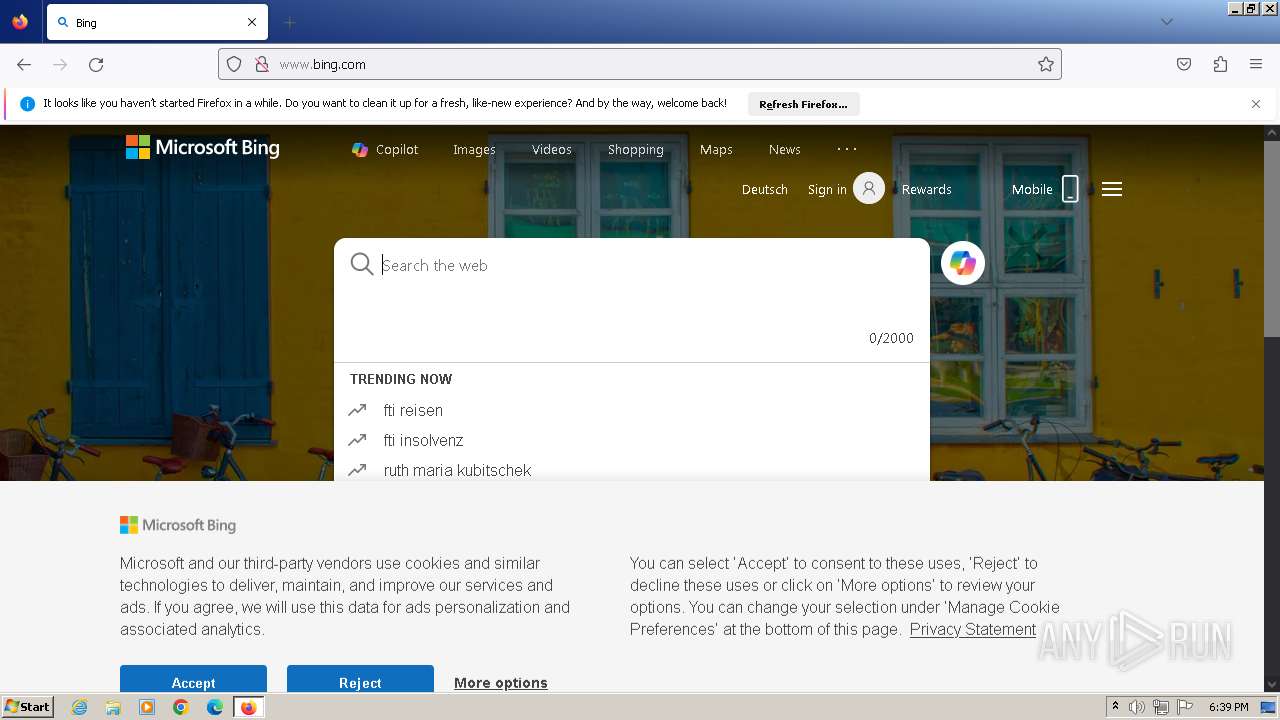
Task: Open the Bing hamburger settings menu
Action: pyautogui.click(x=1112, y=189)
